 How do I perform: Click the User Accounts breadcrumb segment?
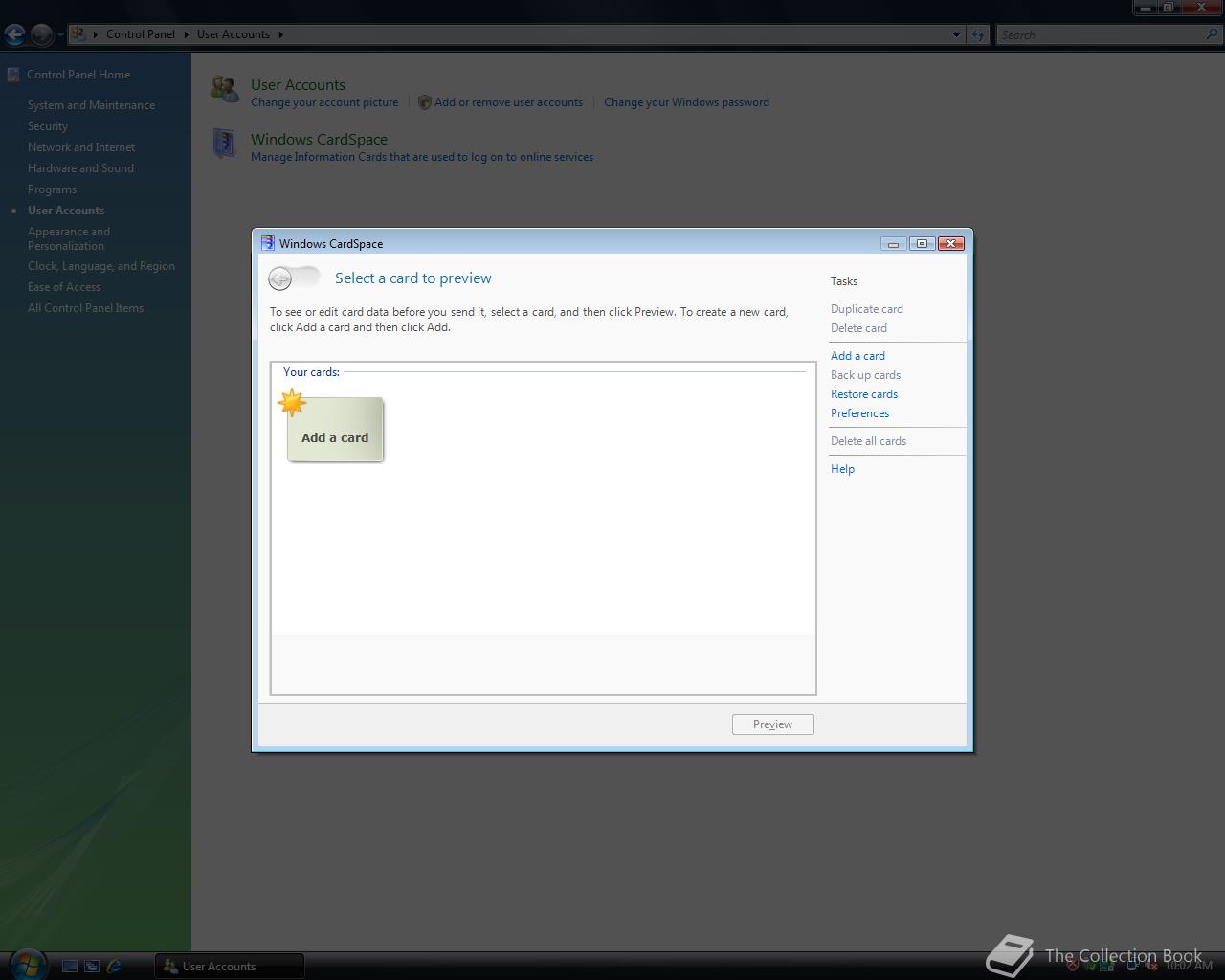click(x=234, y=34)
